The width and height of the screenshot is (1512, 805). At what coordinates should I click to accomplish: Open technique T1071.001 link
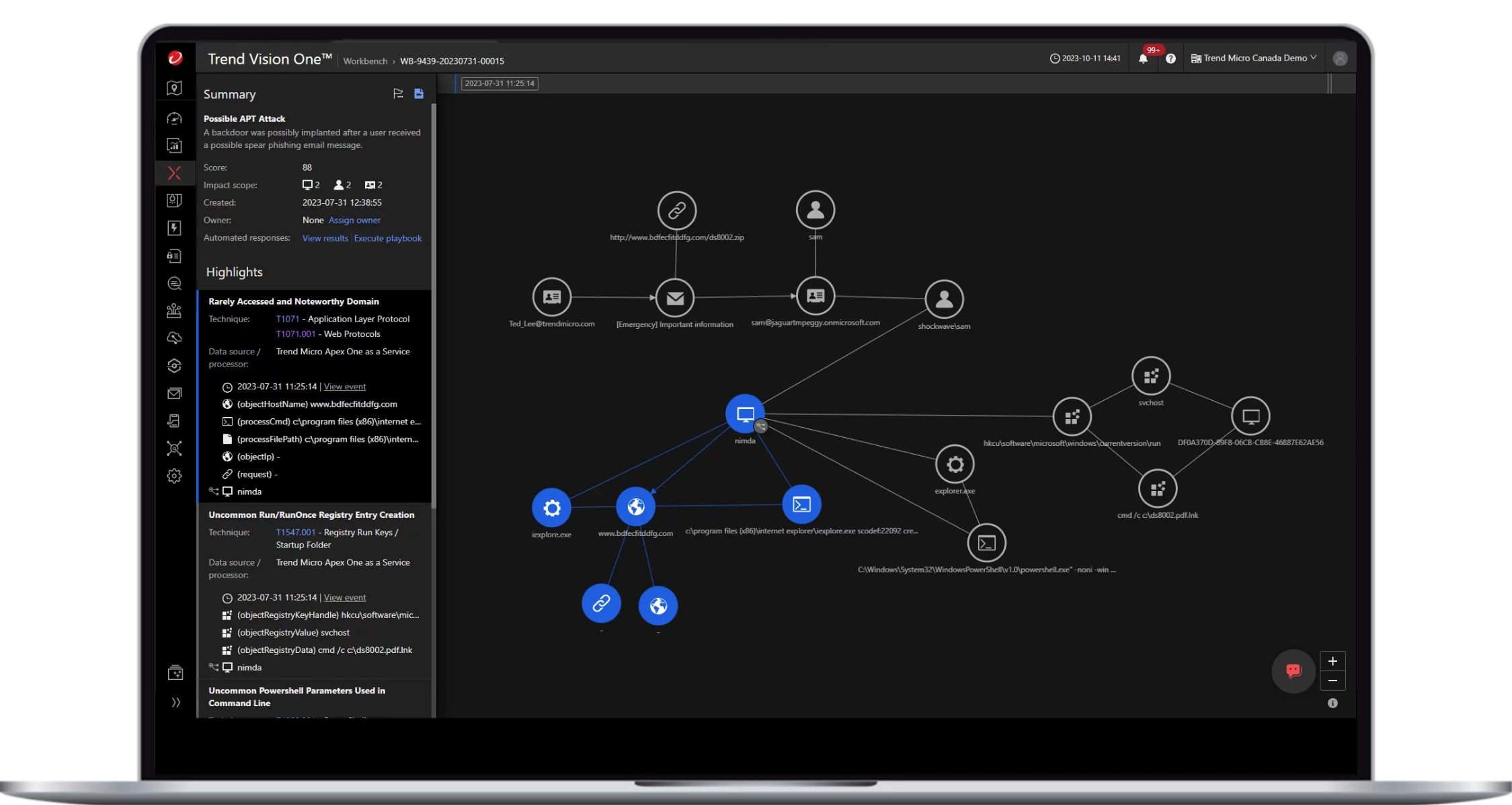[x=295, y=334]
